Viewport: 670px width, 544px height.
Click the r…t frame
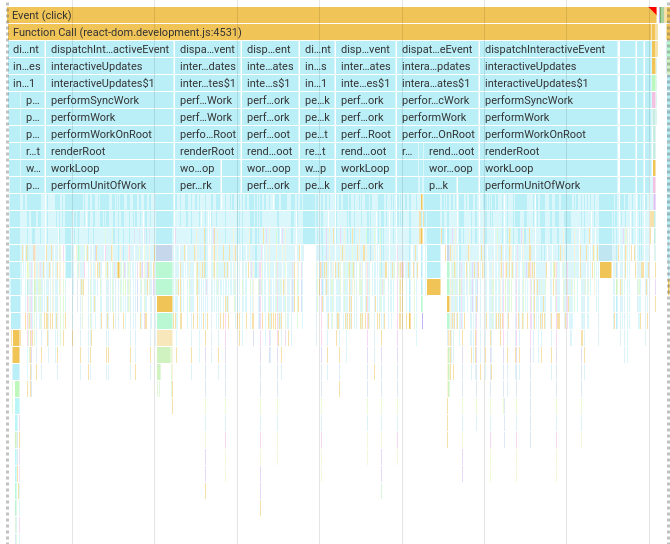tap(32, 151)
